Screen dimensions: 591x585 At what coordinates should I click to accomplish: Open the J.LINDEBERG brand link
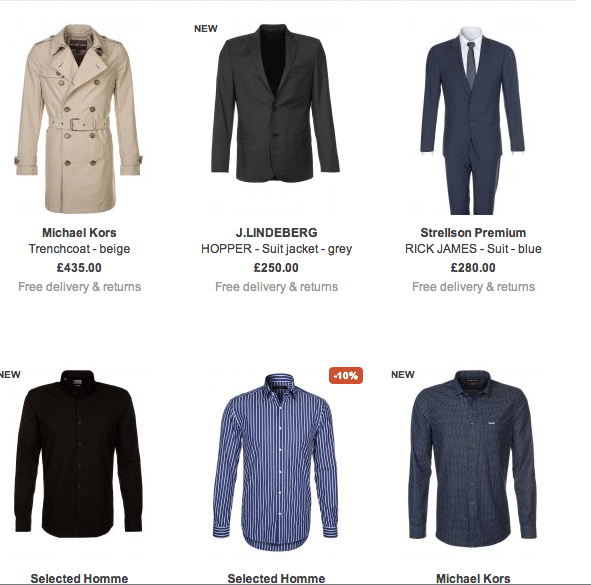click(x=276, y=233)
